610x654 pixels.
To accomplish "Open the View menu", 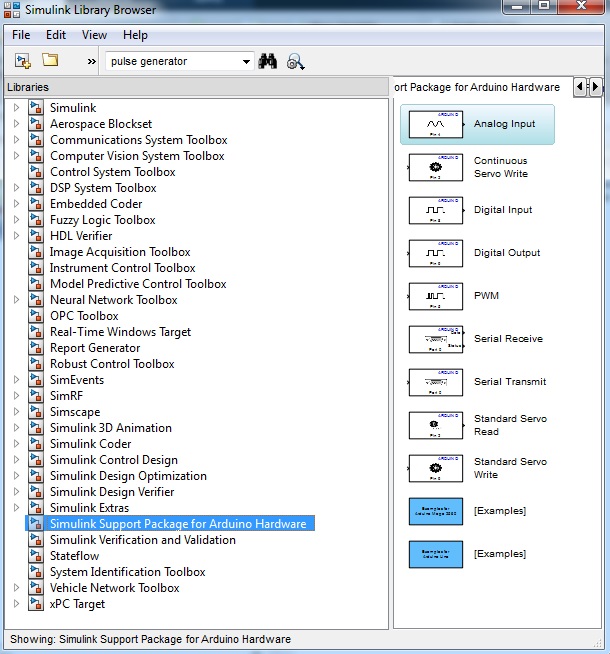I will click(94, 35).
